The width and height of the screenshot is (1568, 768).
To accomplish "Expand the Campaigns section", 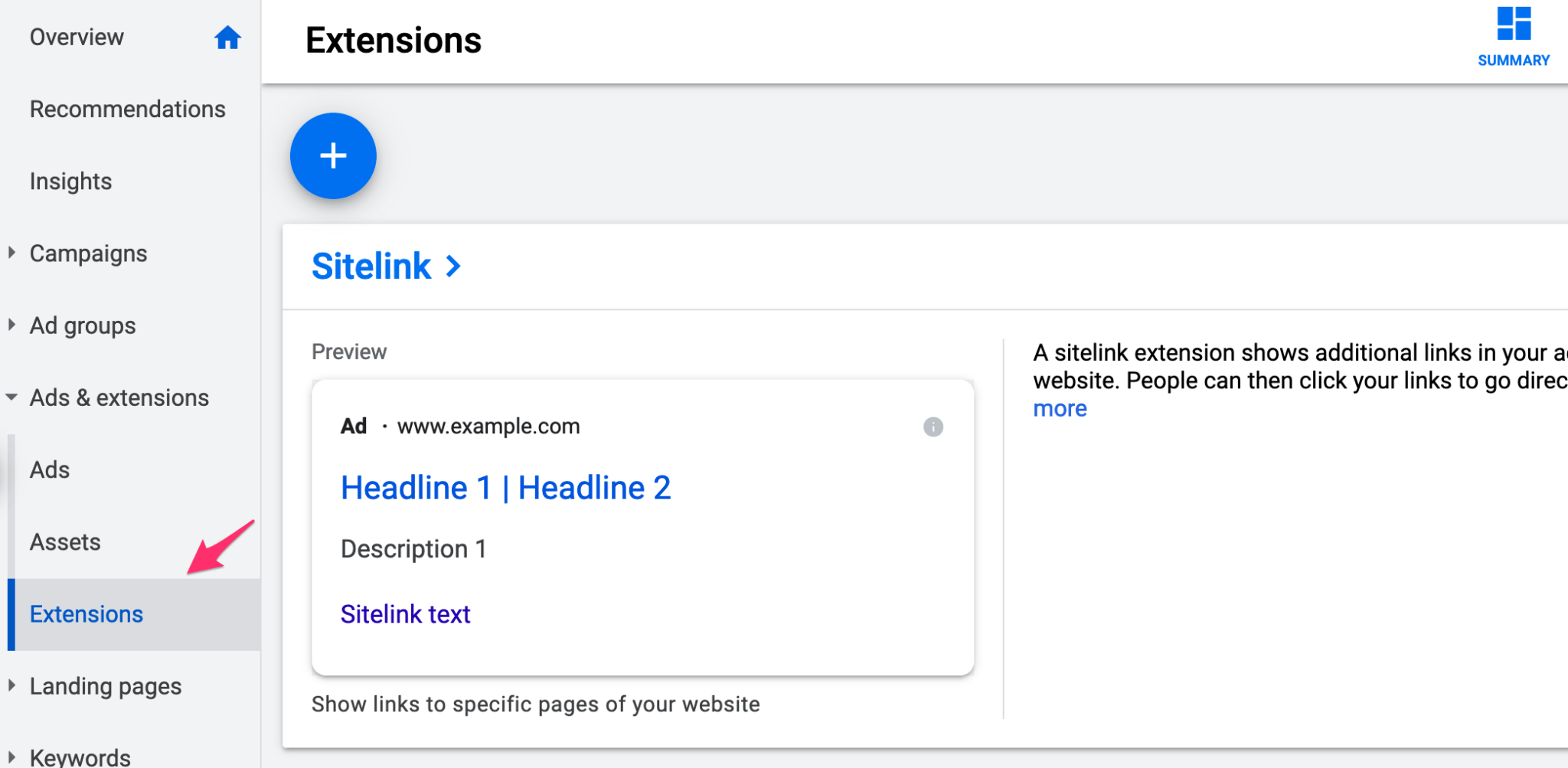I will point(11,253).
